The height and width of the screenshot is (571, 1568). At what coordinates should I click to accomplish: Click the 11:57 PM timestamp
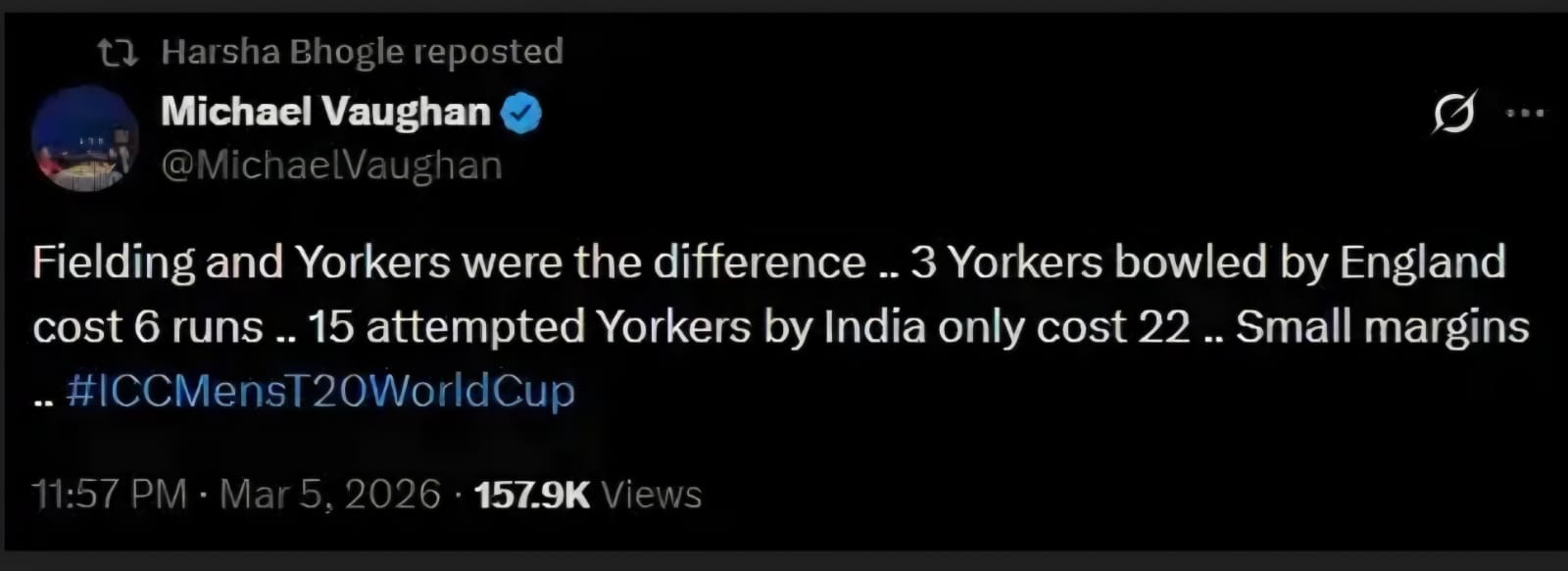pyautogui.click(x=109, y=495)
